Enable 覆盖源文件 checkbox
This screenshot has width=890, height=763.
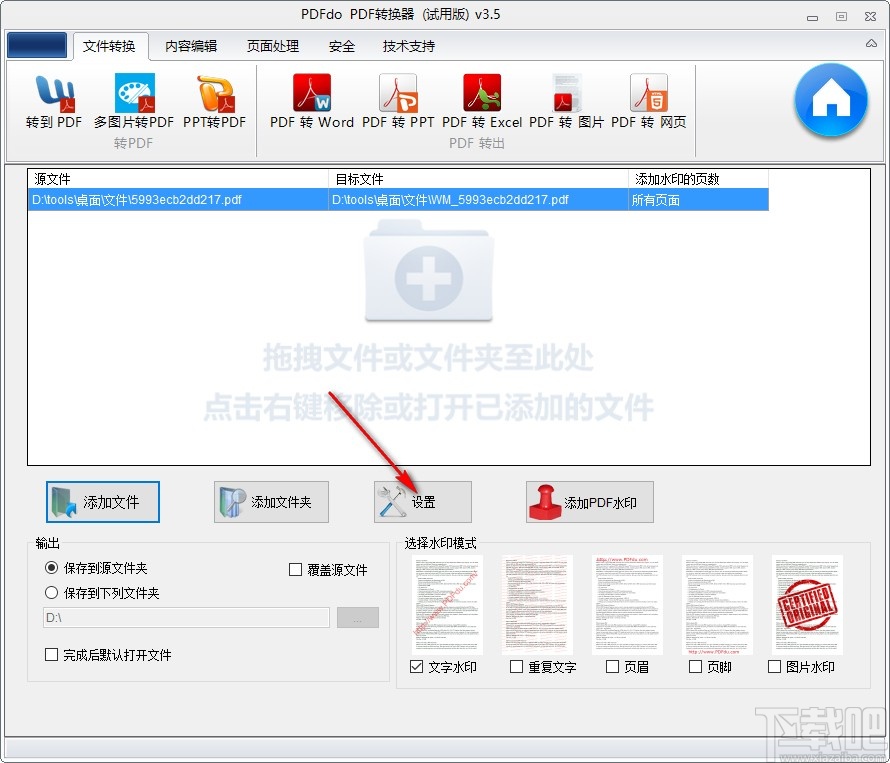[328, 569]
